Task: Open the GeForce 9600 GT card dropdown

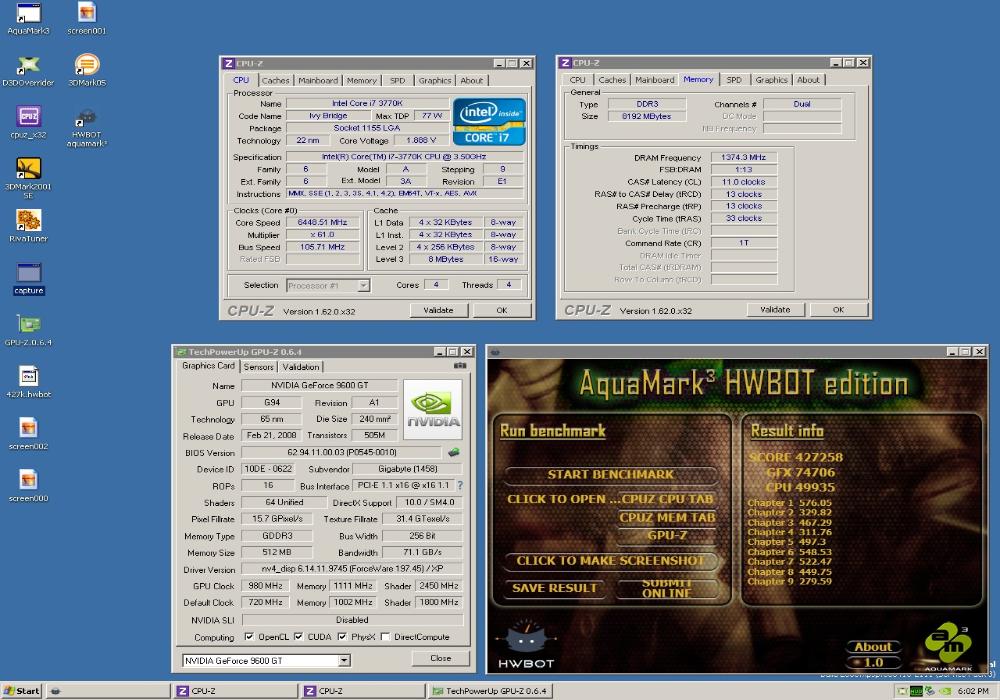Action: [x=344, y=660]
